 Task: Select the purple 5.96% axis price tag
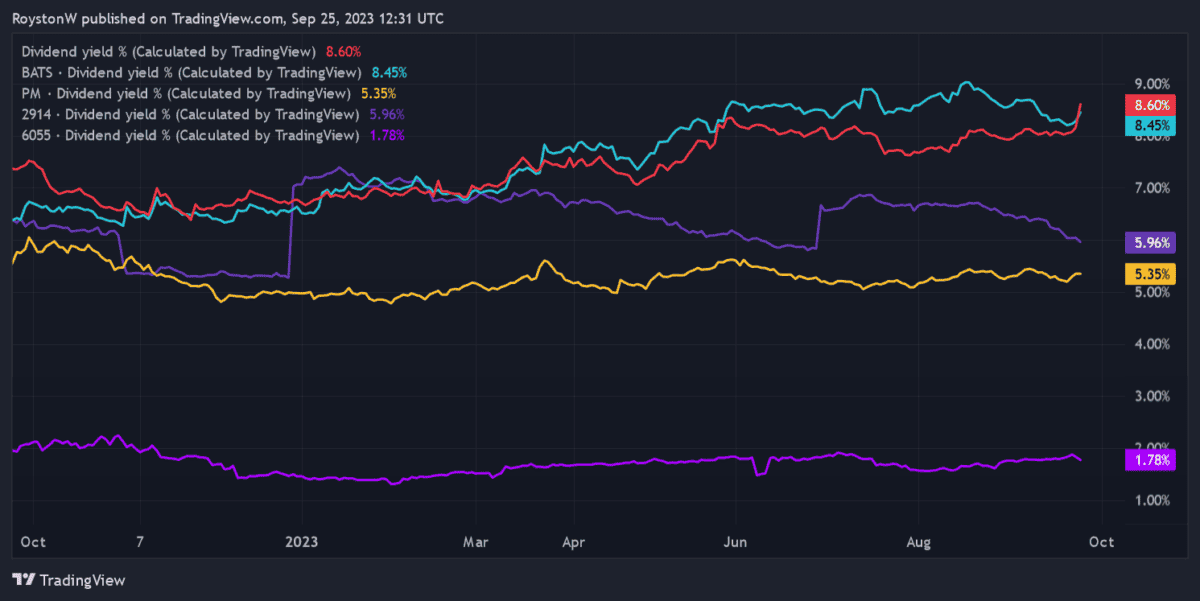coord(1148,242)
